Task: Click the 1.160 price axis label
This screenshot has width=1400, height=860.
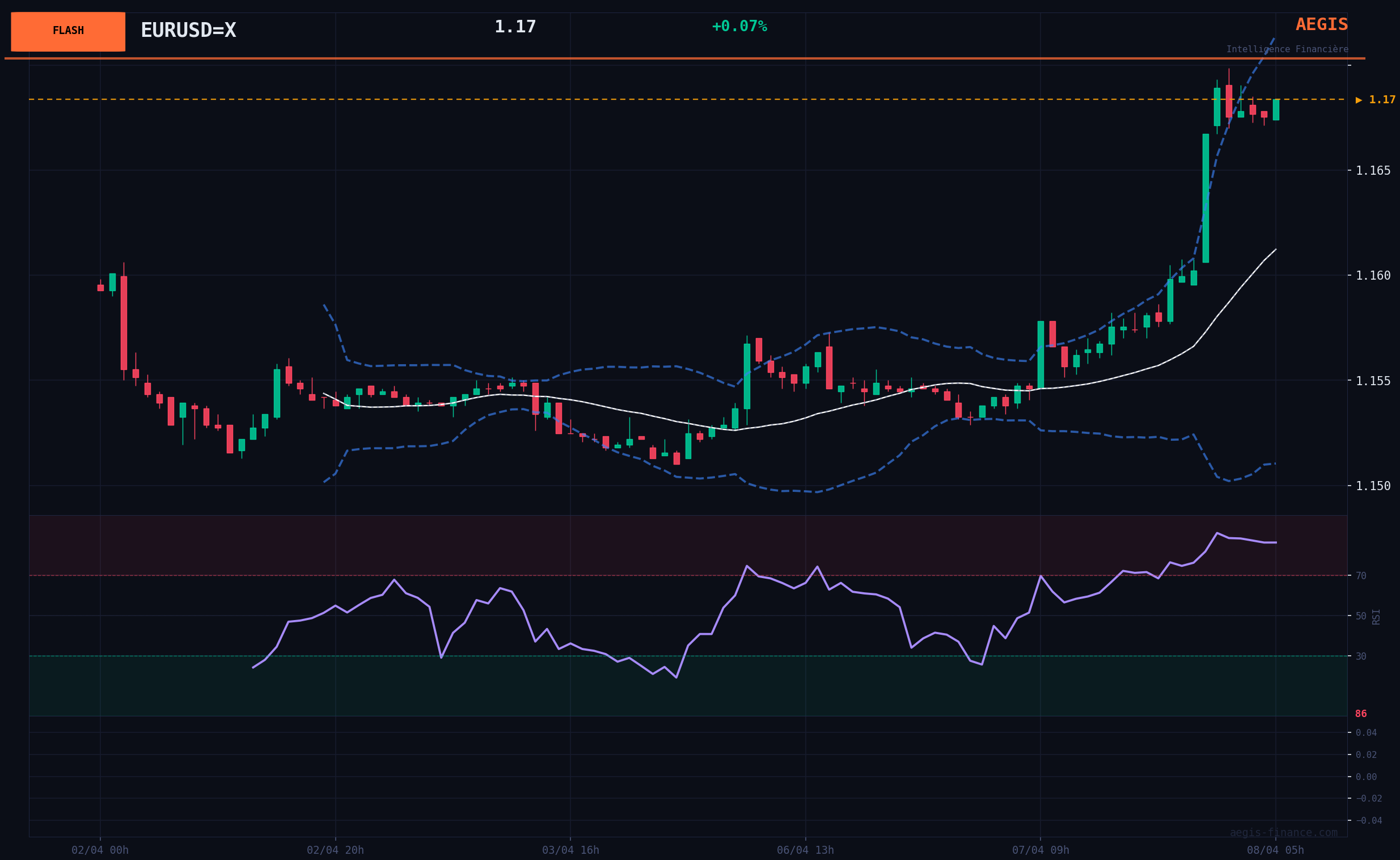Action: (1373, 276)
